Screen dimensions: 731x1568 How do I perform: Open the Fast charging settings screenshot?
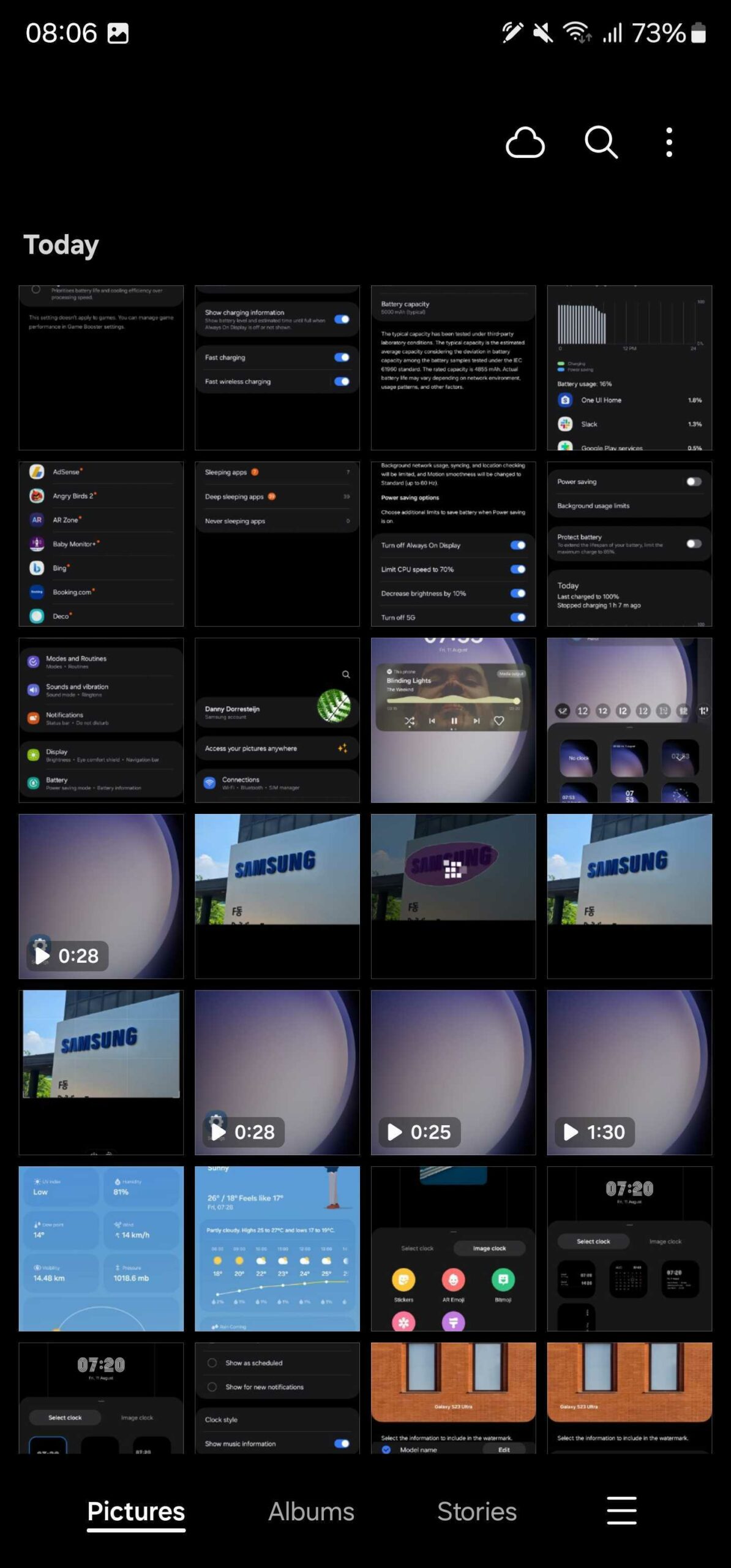277,367
